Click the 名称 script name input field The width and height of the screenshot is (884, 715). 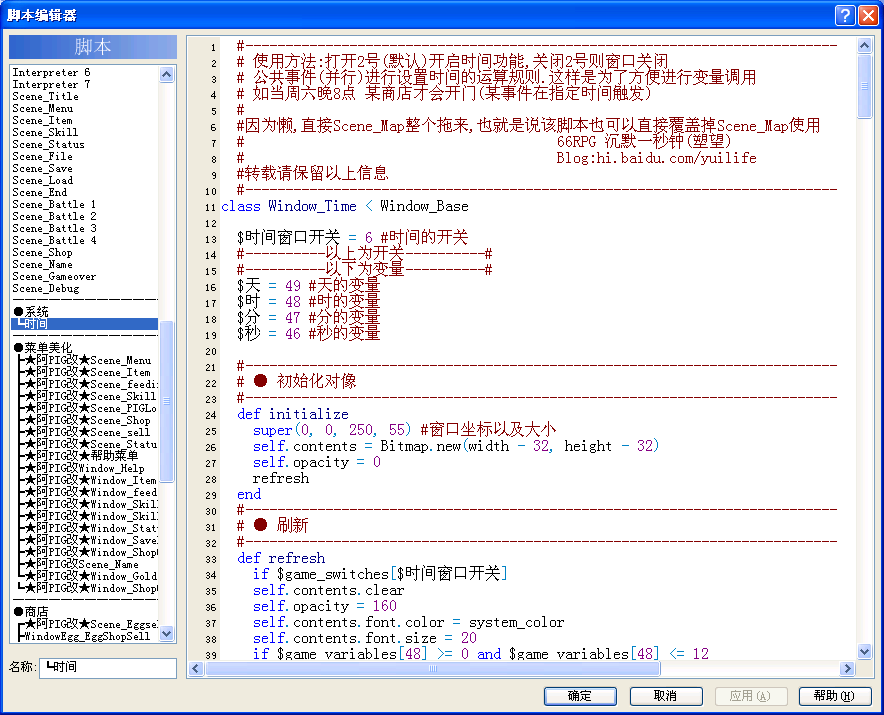click(108, 668)
